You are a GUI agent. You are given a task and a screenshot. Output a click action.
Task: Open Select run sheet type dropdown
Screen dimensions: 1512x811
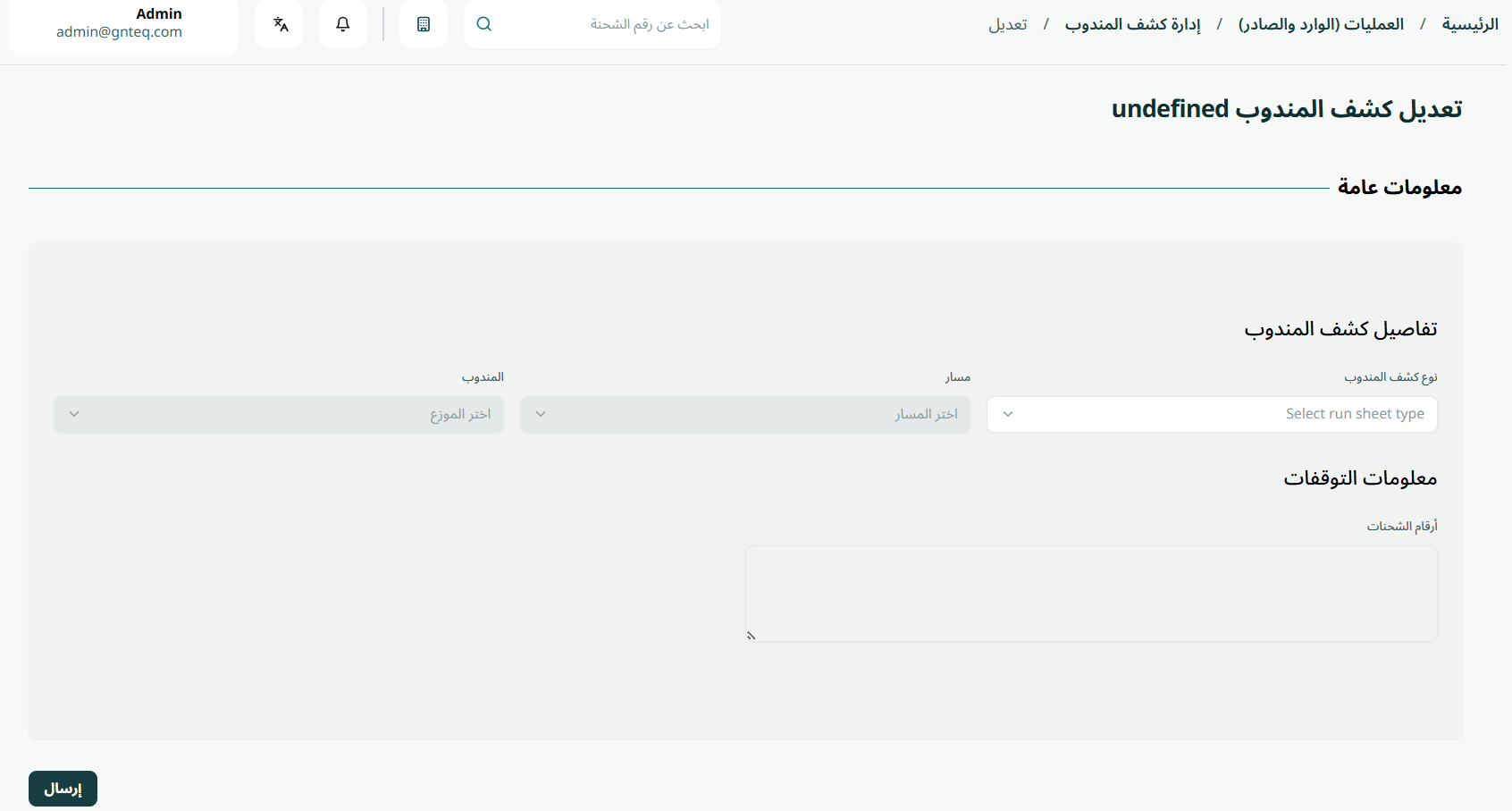[x=1212, y=414]
